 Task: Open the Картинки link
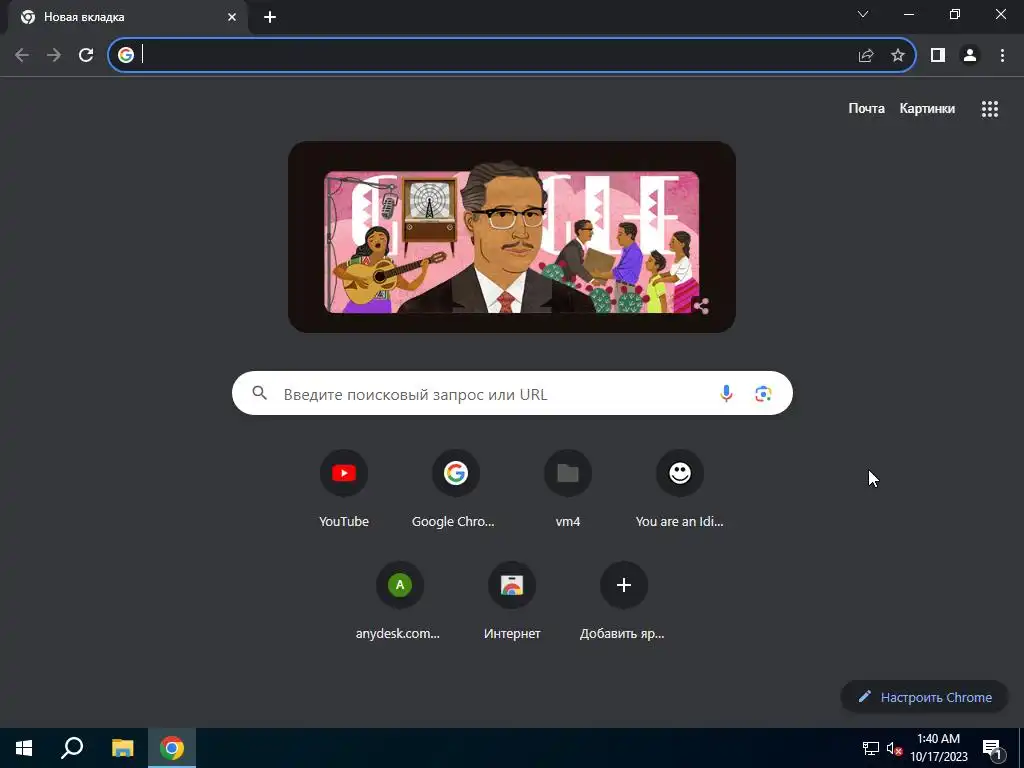(x=927, y=108)
